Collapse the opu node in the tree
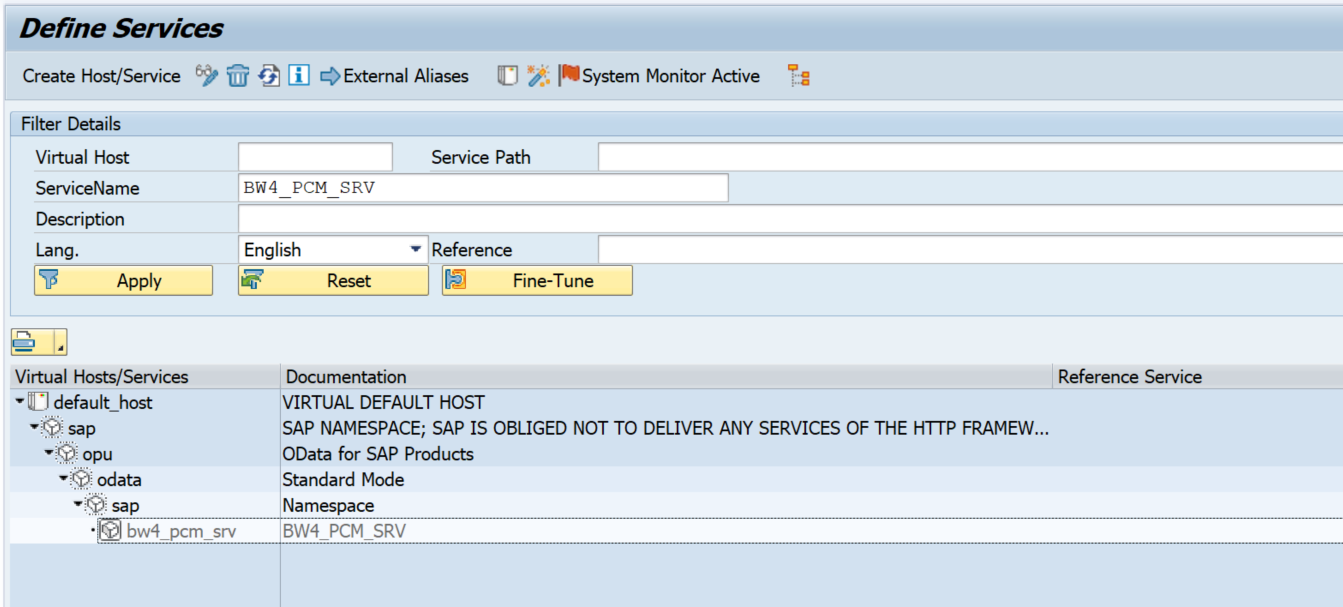 pos(48,454)
